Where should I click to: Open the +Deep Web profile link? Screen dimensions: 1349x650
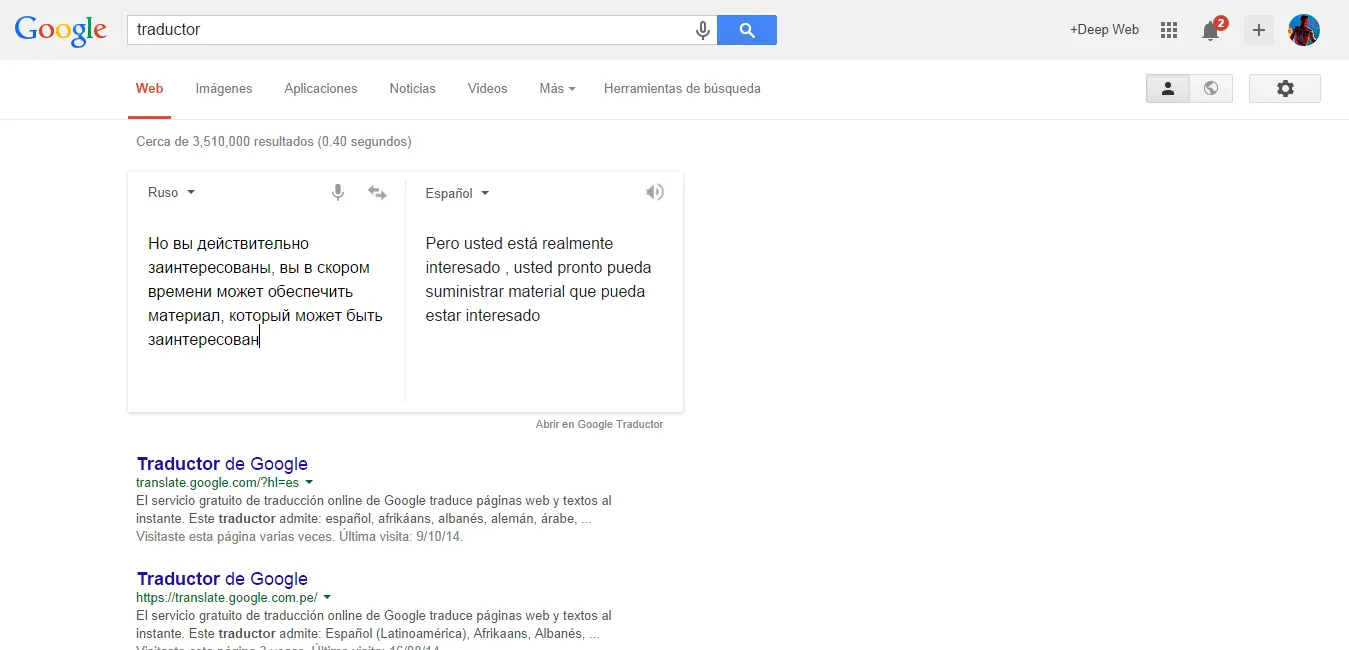click(x=1104, y=30)
